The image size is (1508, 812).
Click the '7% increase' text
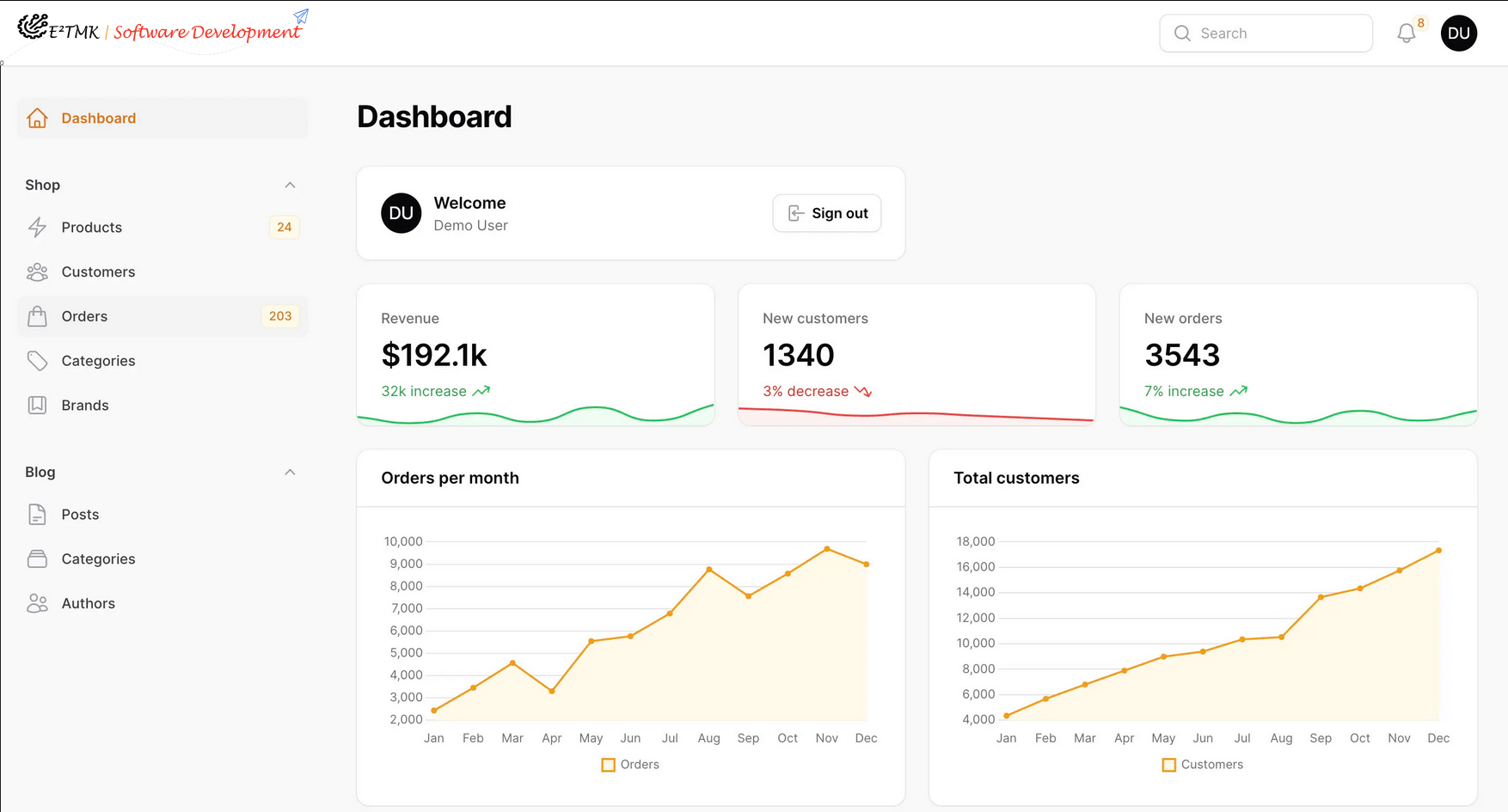click(x=1184, y=391)
